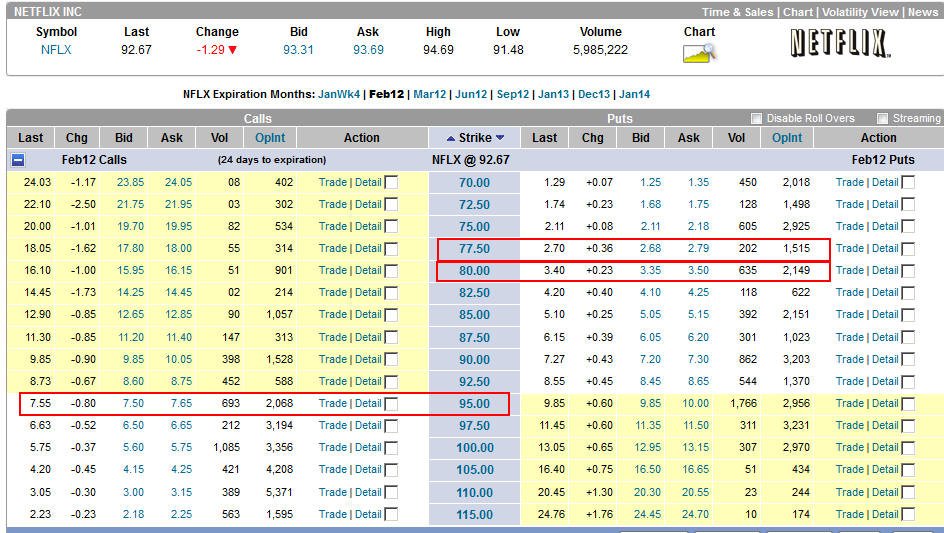944x533 pixels.
Task: Click the 80.00 strike price
Action: 474,271
